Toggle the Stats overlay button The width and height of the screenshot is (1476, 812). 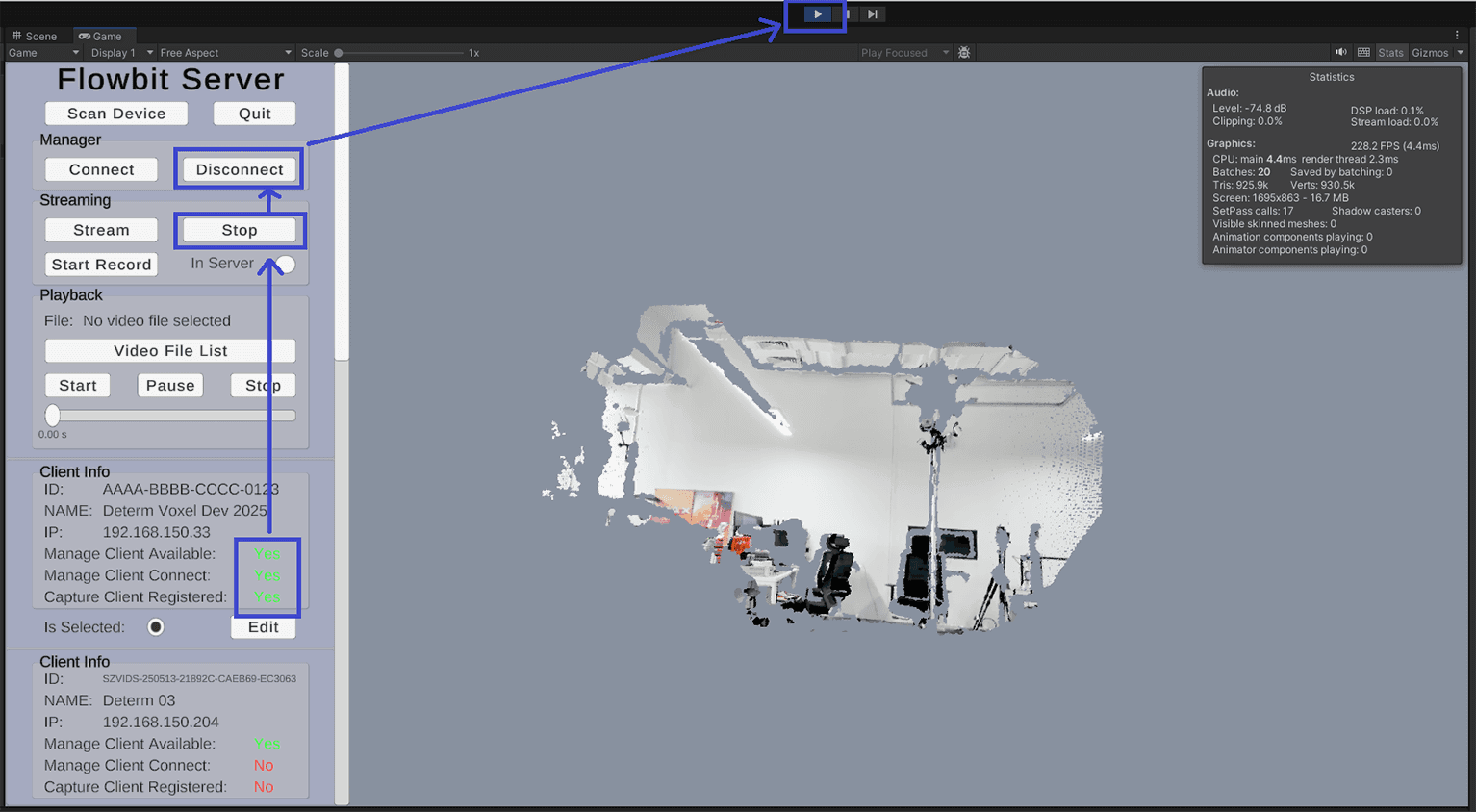(x=1390, y=53)
